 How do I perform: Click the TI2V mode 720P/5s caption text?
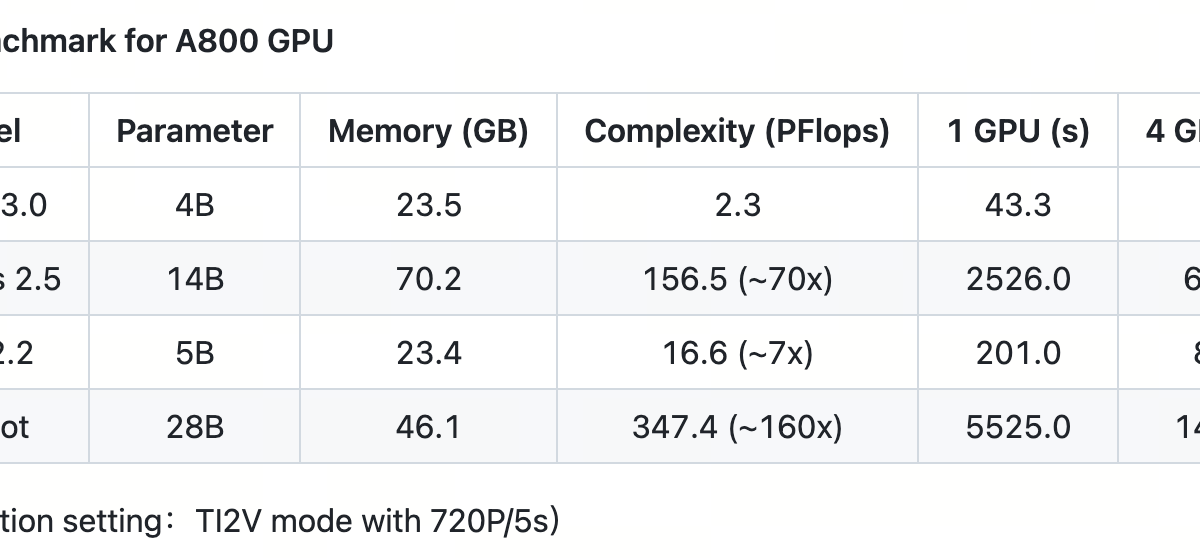click(x=280, y=521)
